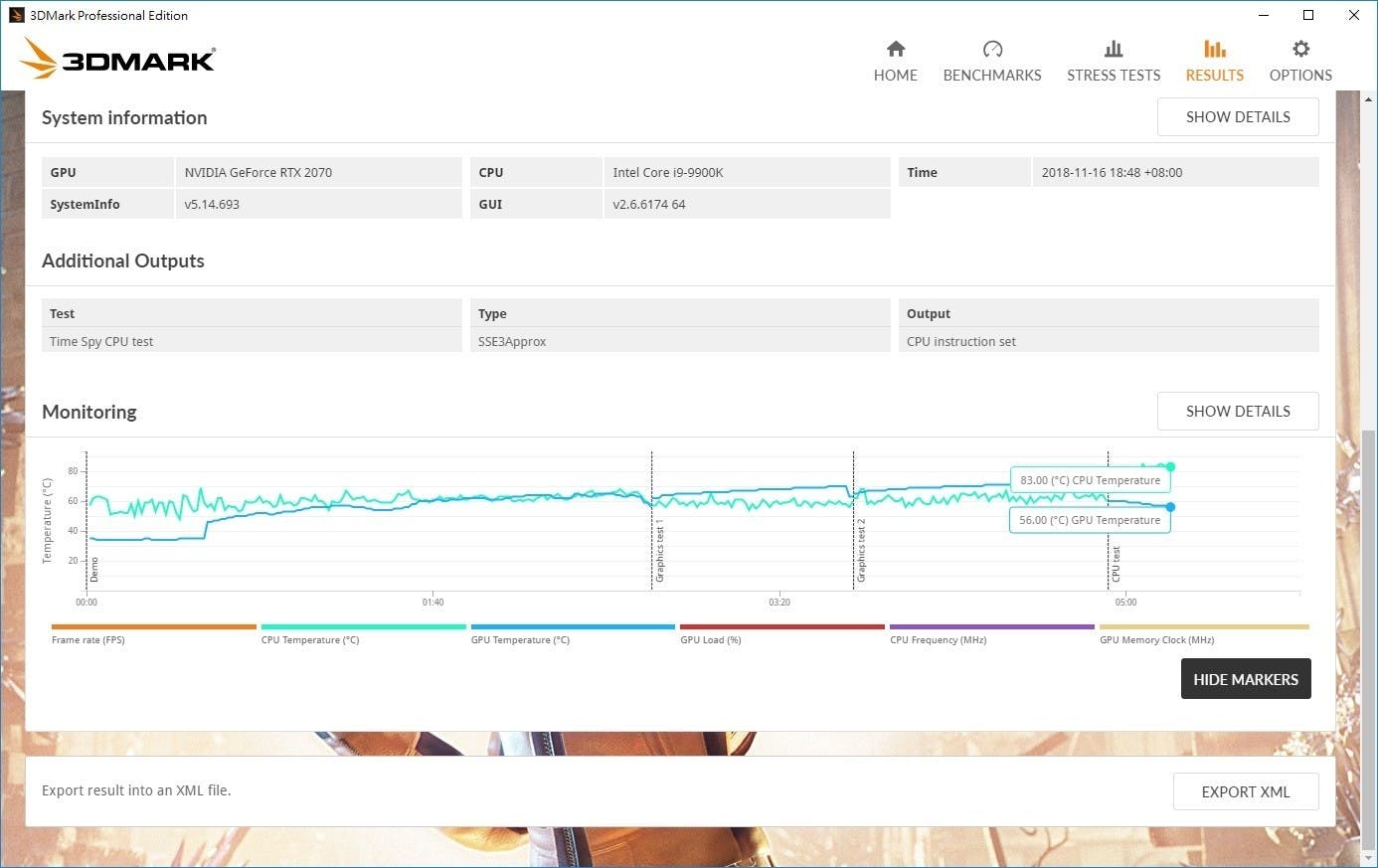Open Benchmarks via the gauge icon
This screenshot has width=1378, height=868.
(991, 50)
